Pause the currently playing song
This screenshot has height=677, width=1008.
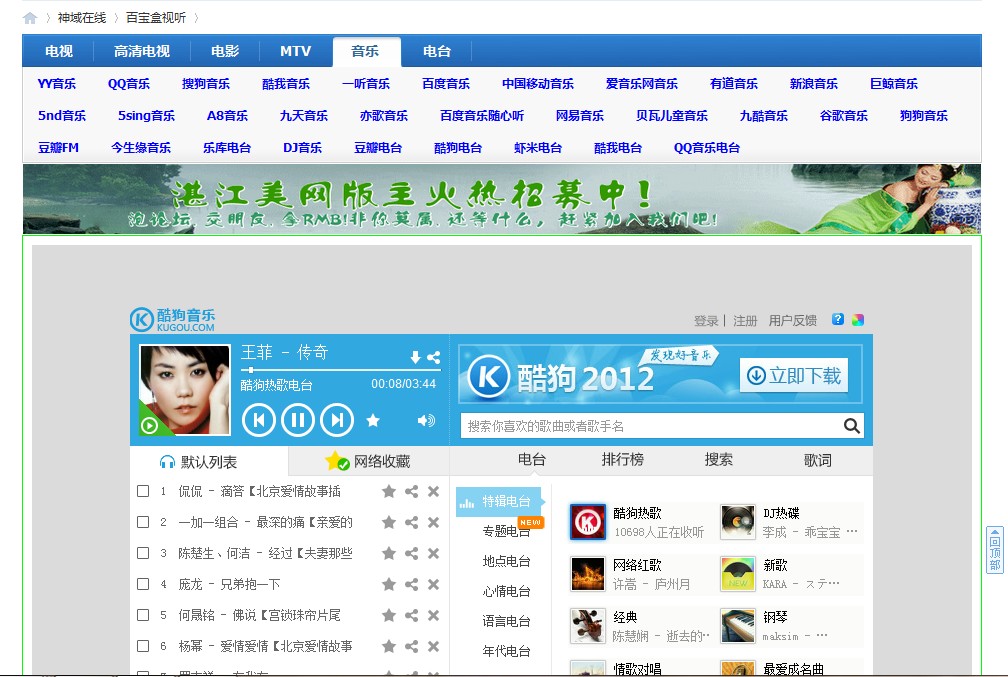[x=298, y=420]
